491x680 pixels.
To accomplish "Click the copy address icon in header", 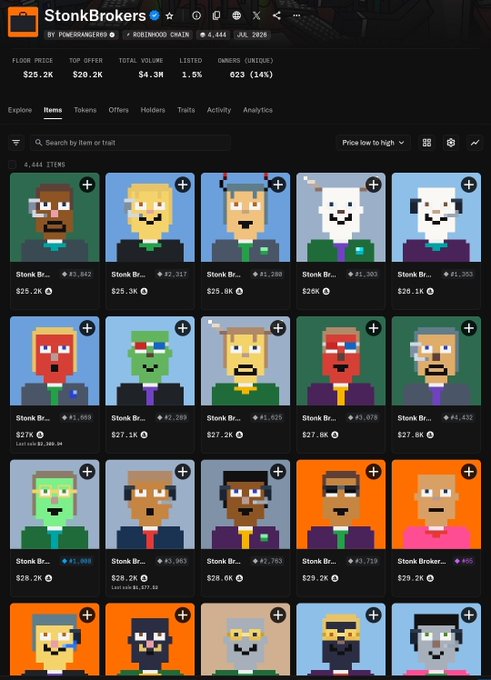I will tap(216, 16).
